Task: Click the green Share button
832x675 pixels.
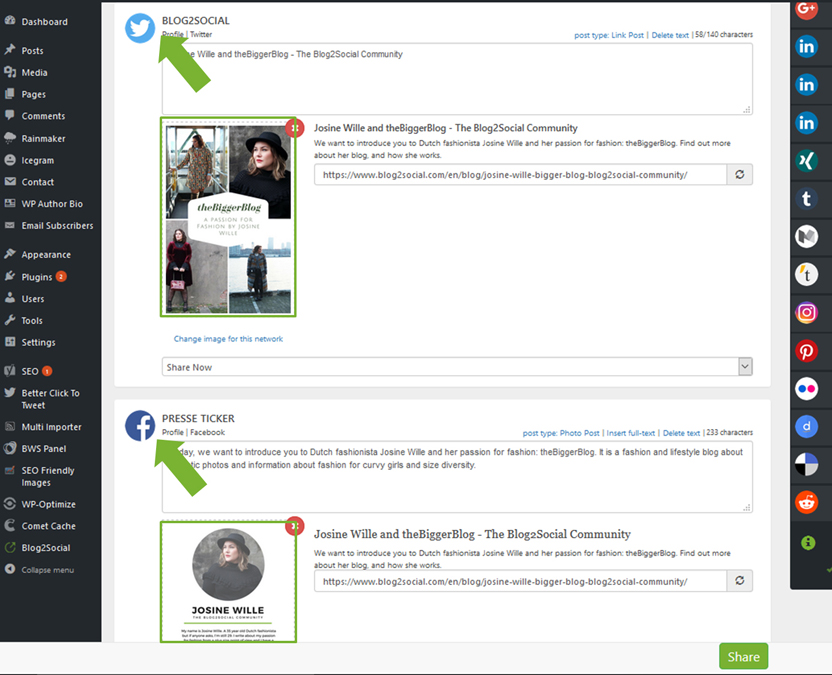Action: coord(743,656)
